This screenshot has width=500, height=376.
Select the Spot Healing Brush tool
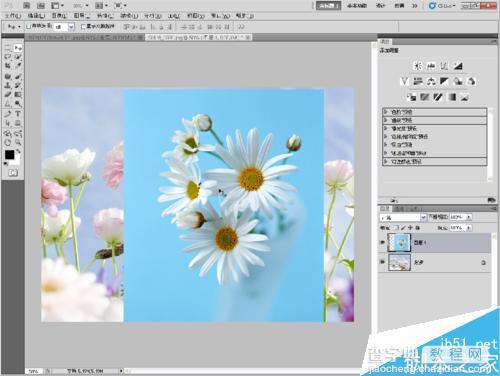click(x=8, y=77)
